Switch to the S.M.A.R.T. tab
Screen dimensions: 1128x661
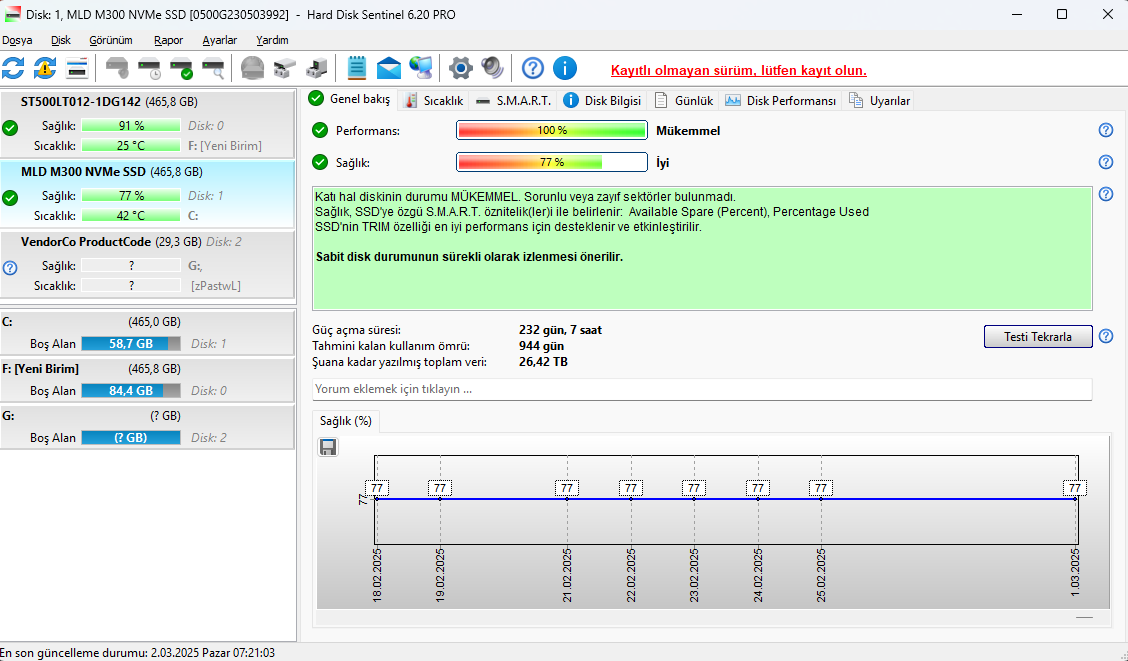tap(514, 101)
